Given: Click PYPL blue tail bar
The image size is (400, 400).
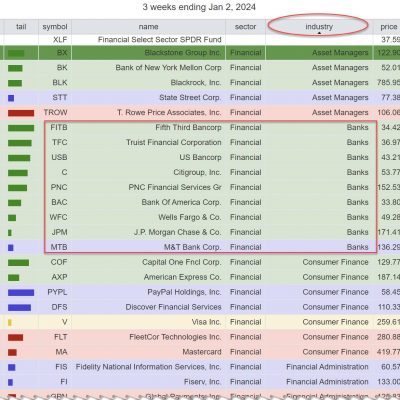Looking at the screenshot, I should tap(21, 293).
